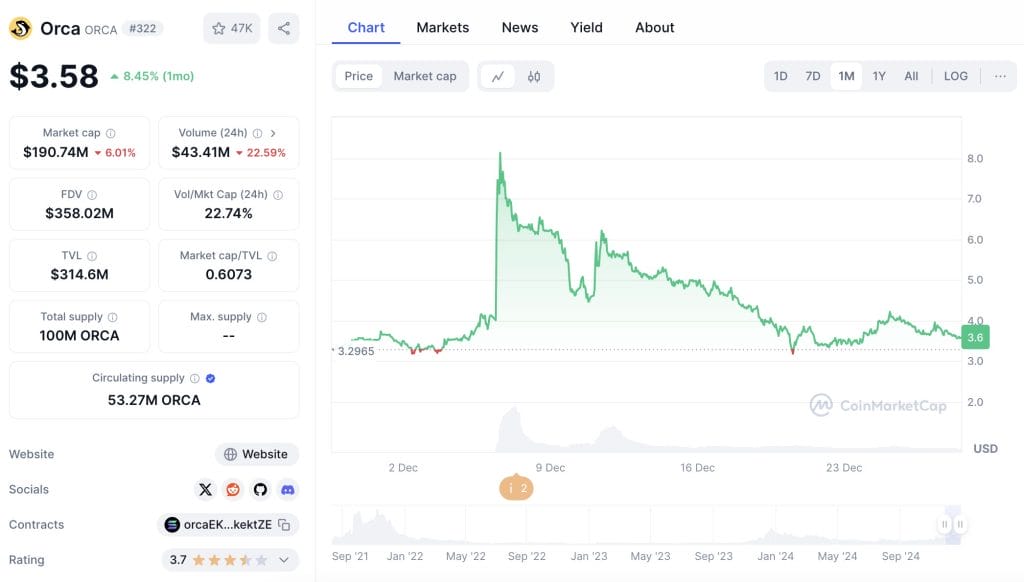1024x582 pixels.
Task: Click the $358.02M FDV value
Action: coord(80,214)
